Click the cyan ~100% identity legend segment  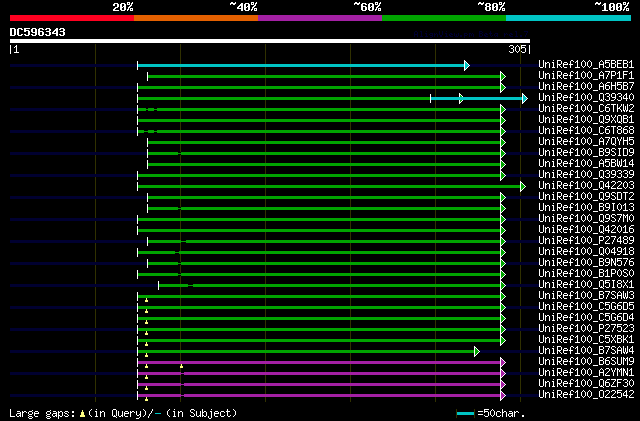pos(569,18)
